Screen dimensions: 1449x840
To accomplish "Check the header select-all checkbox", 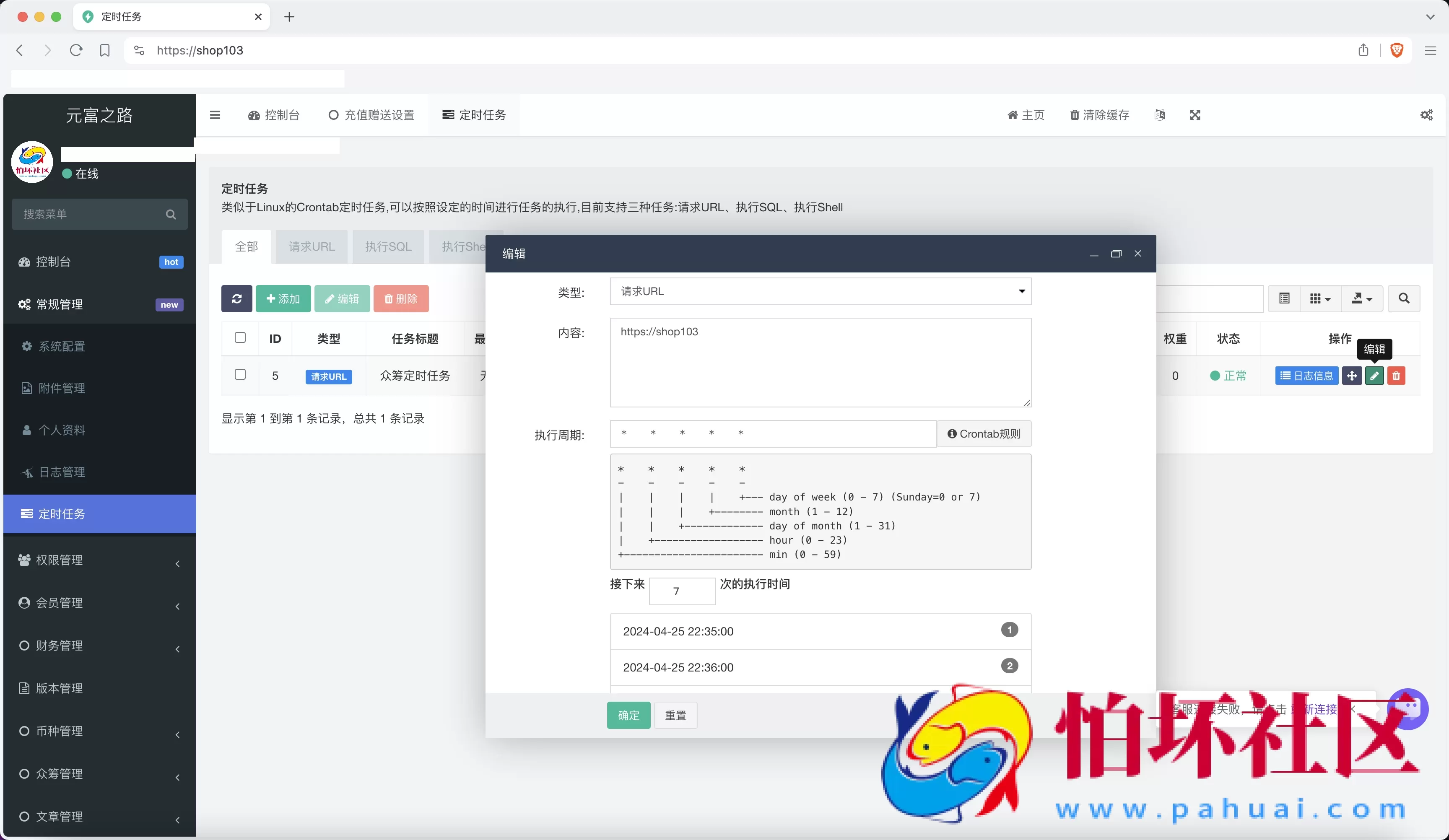I will click(x=240, y=337).
